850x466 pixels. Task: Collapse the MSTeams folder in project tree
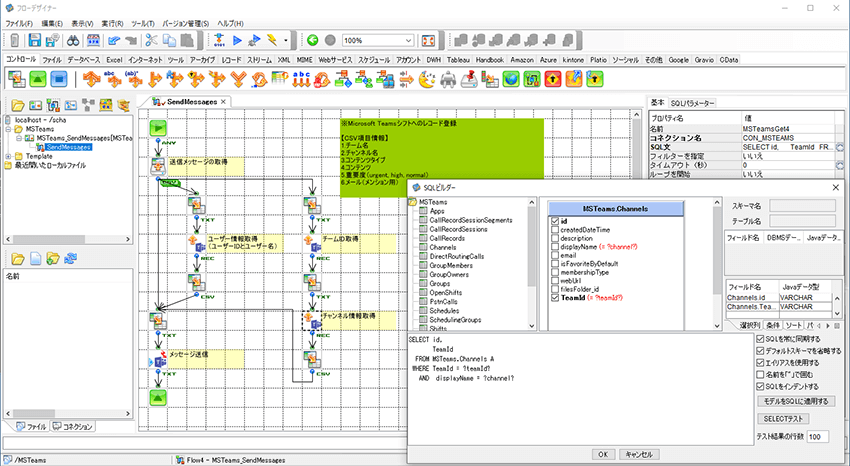coord(9,129)
